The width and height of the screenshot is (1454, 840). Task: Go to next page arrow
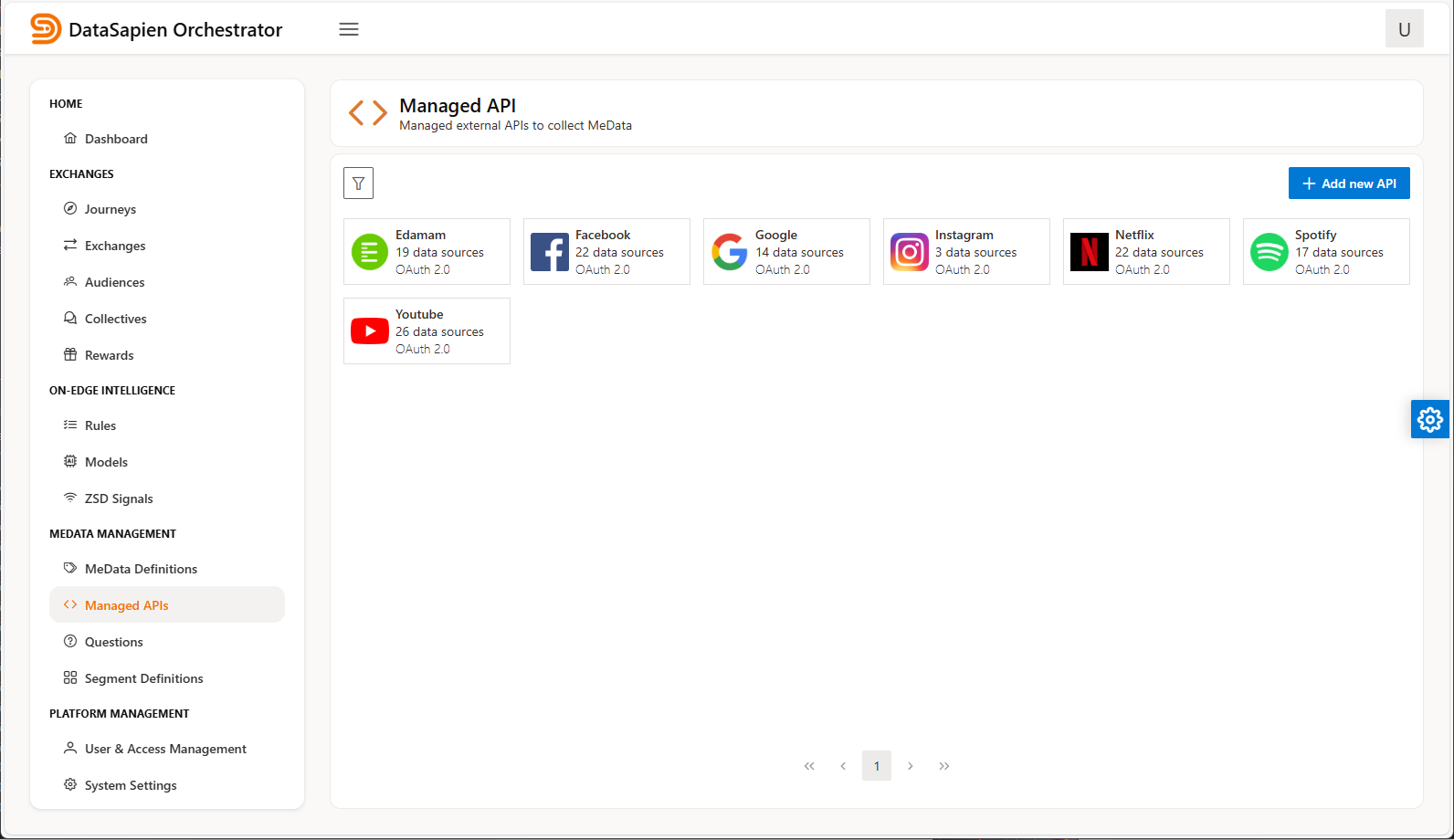click(x=911, y=766)
